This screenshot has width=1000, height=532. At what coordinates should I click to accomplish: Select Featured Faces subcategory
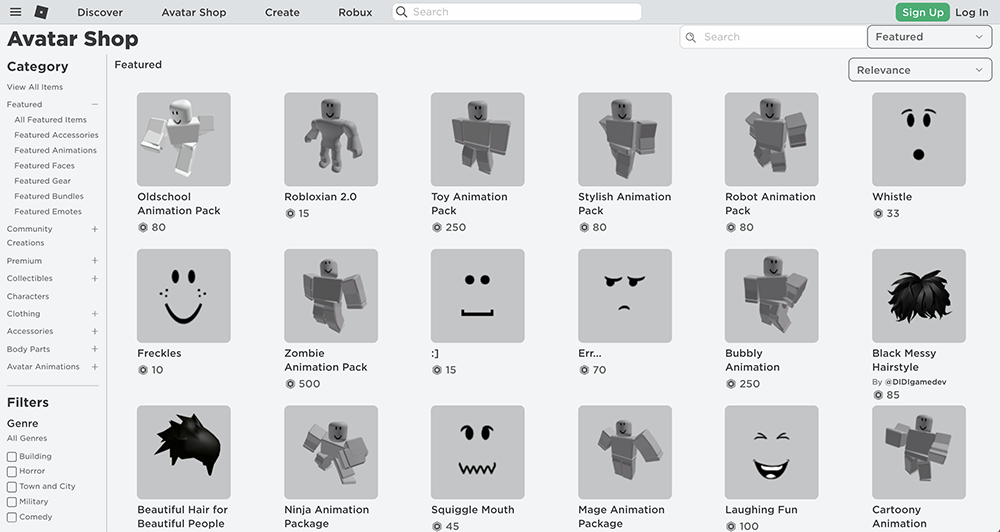tap(45, 166)
